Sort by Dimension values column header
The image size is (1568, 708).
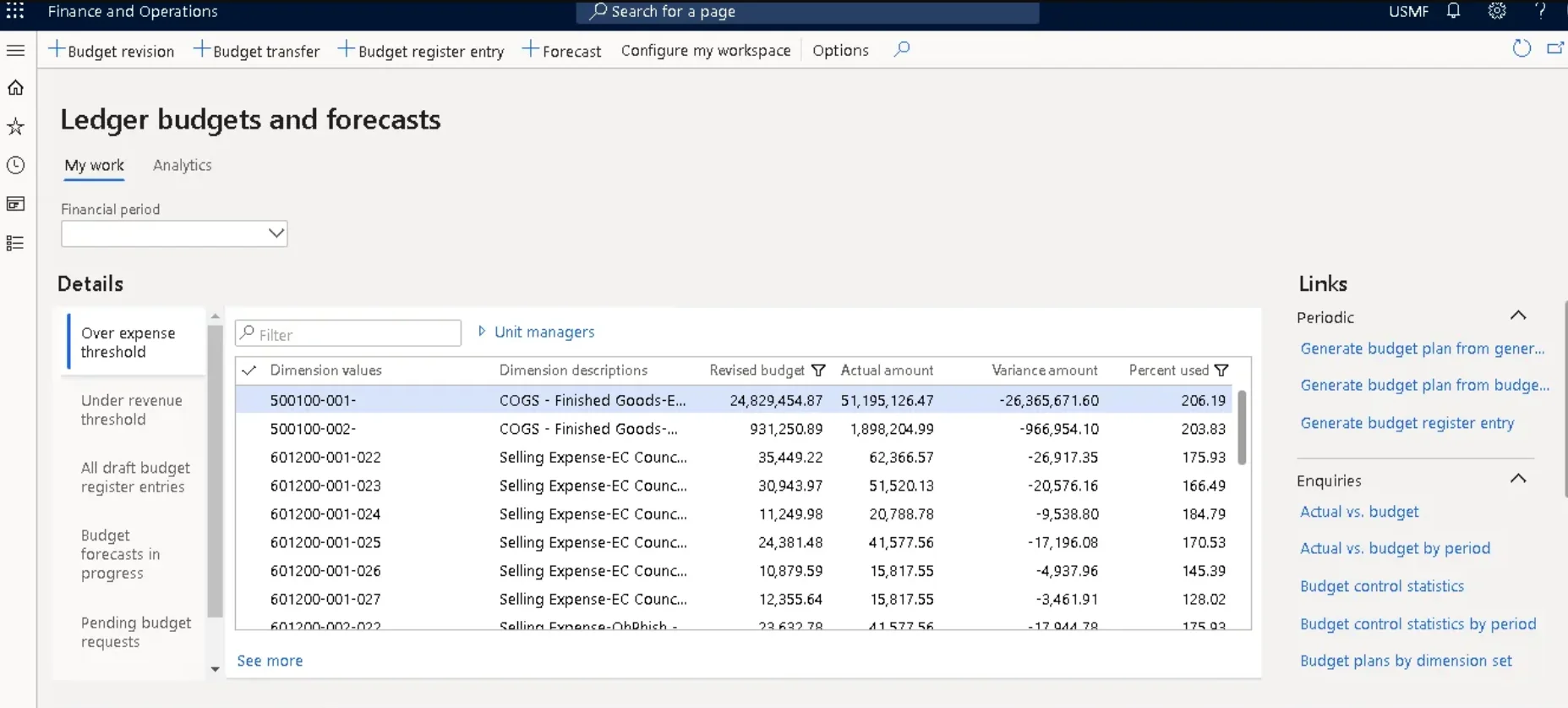tap(325, 370)
